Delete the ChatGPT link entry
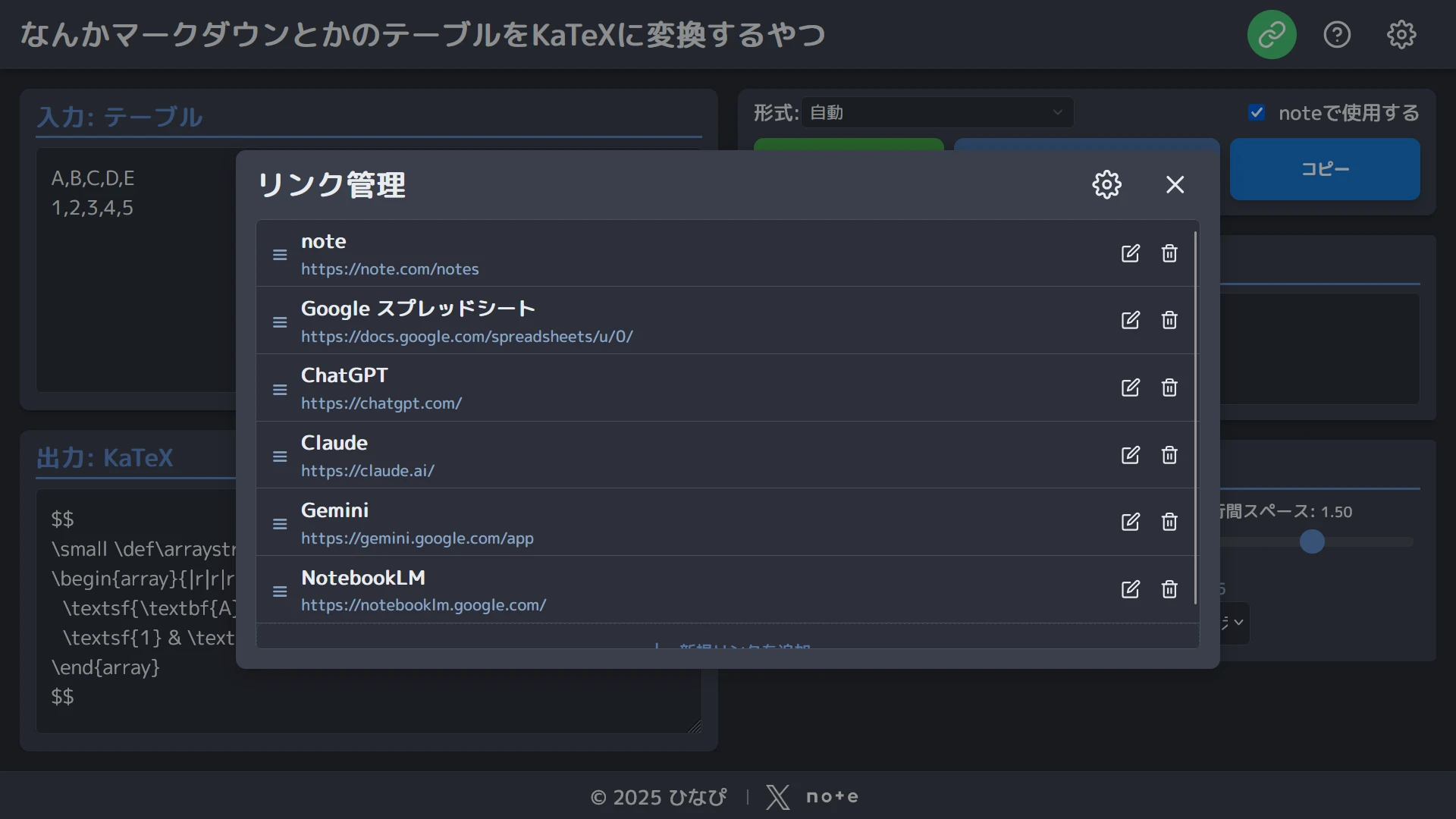Viewport: 1456px width, 819px height. [1169, 388]
